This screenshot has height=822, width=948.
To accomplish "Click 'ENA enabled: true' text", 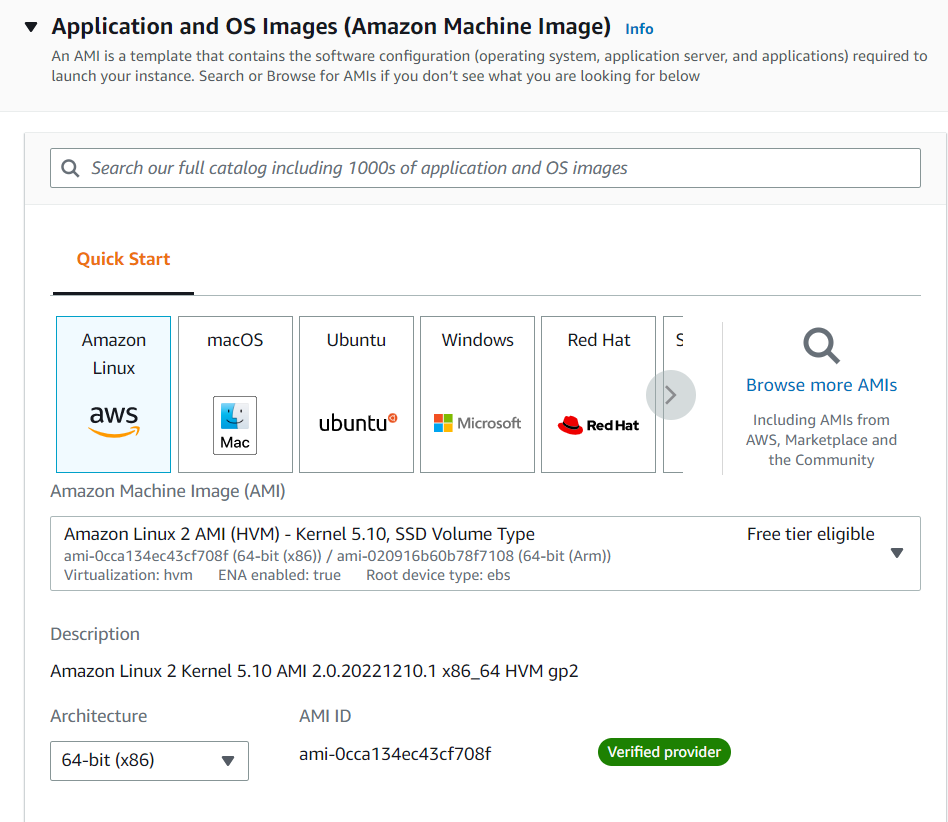I will point(279,575).
